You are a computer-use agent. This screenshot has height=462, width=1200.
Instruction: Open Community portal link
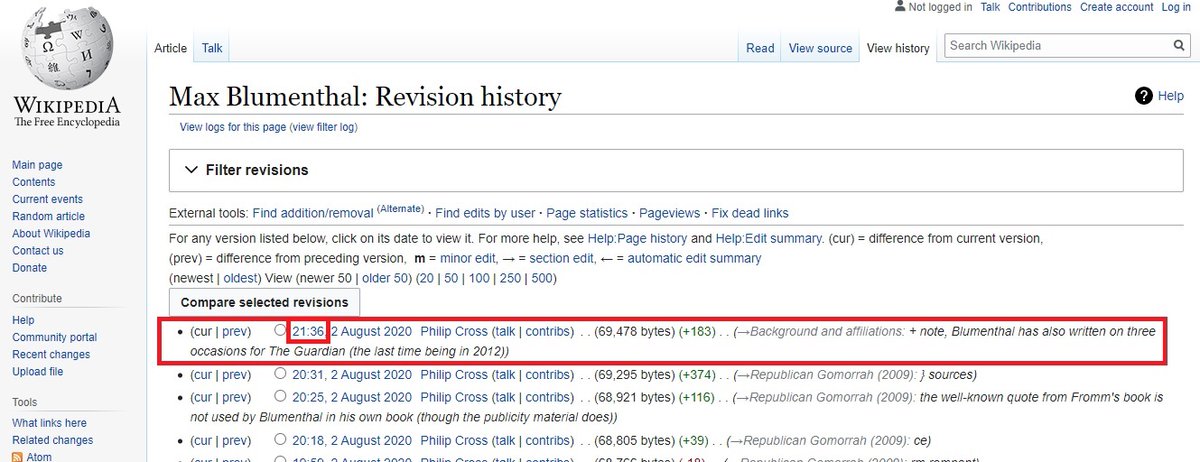pyautogui.click(x=54, y=337)
